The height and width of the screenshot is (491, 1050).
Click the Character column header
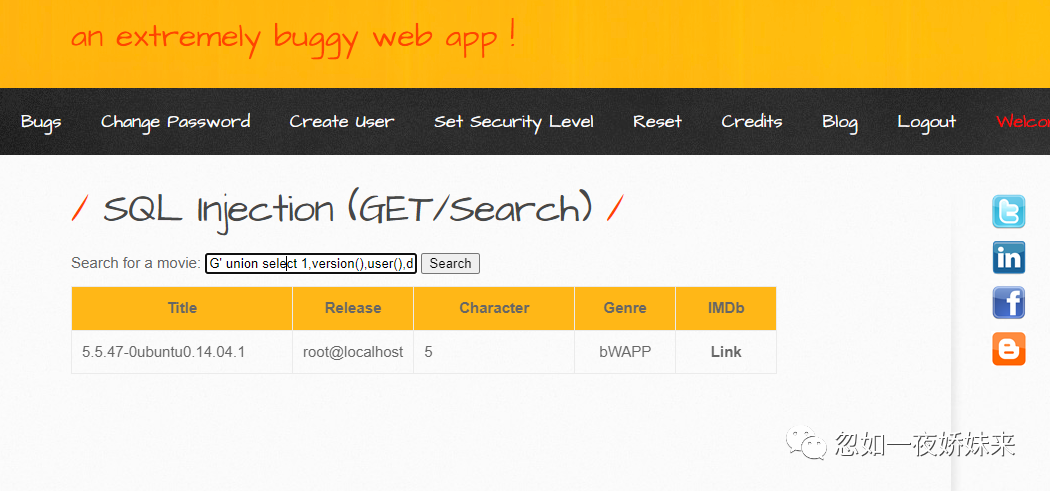494,308
